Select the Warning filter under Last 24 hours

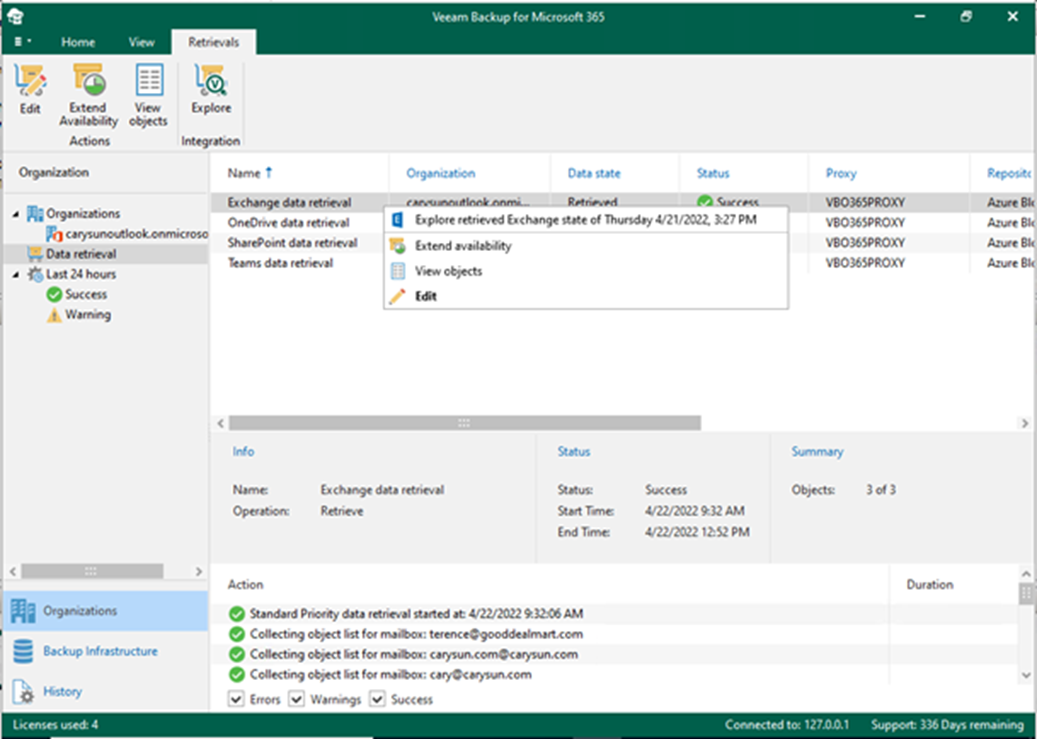click(88, 315)
